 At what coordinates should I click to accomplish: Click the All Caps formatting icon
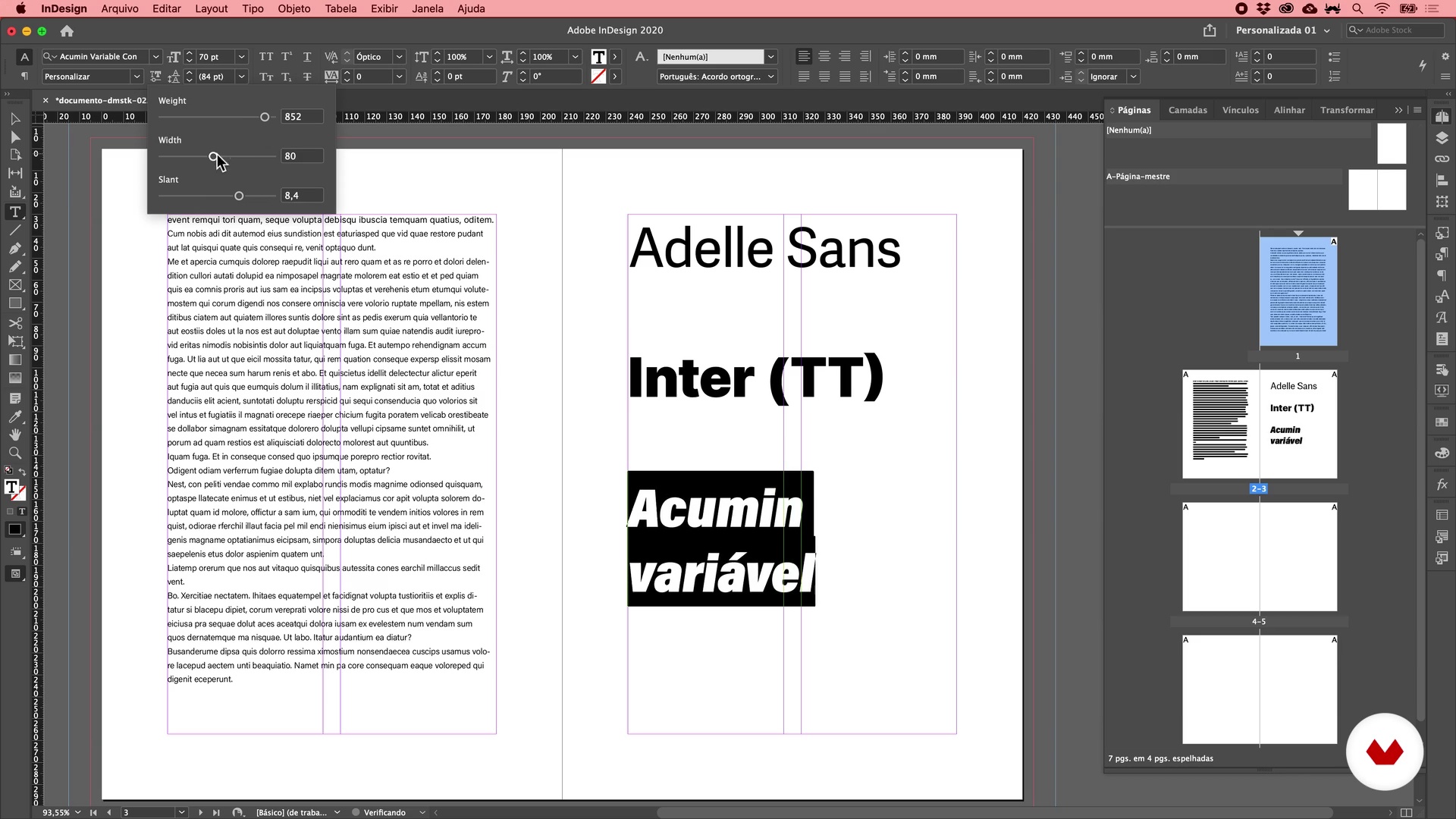[266, 57]
